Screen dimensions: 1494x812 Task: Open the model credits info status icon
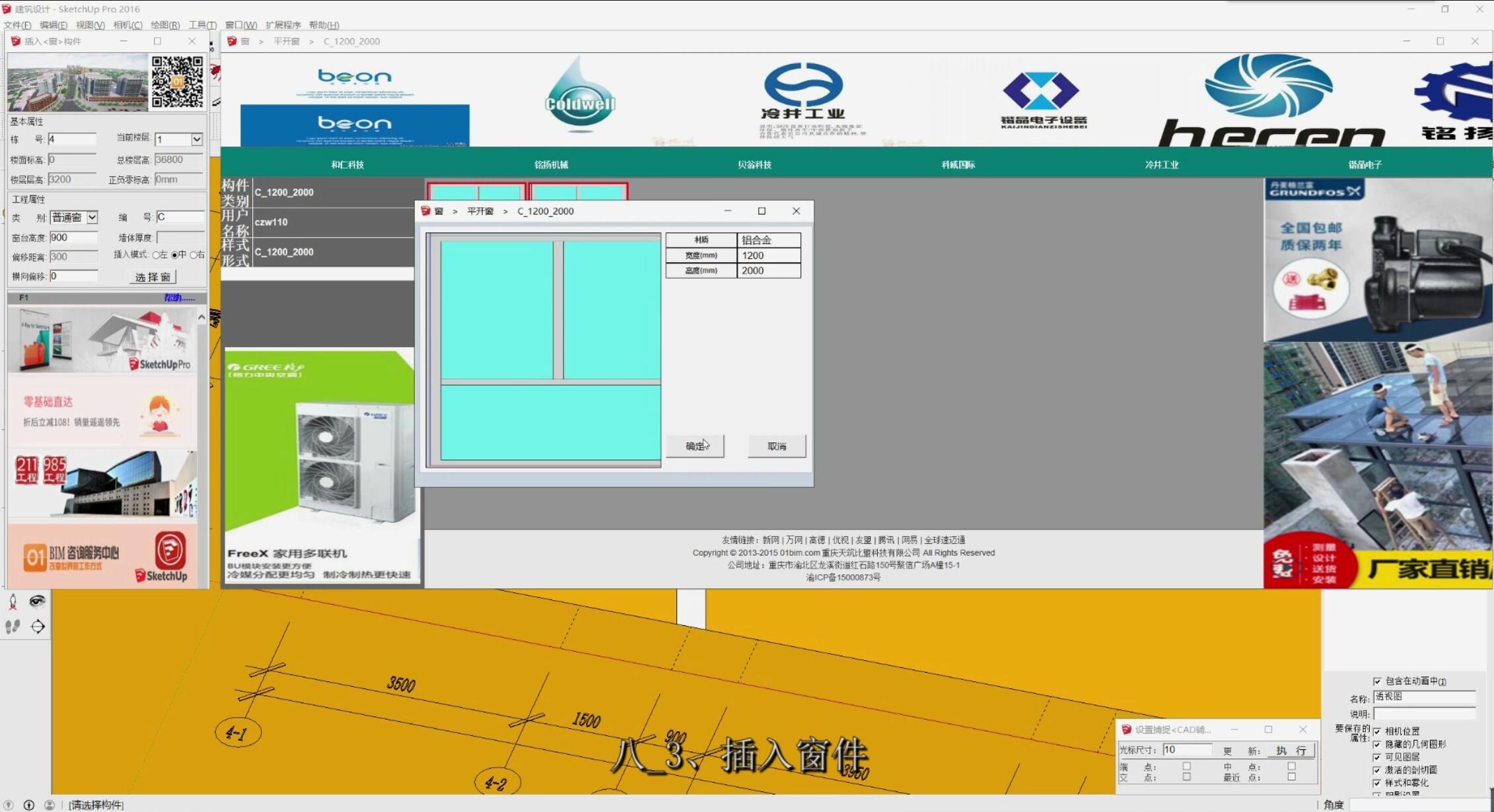(29, 805)
